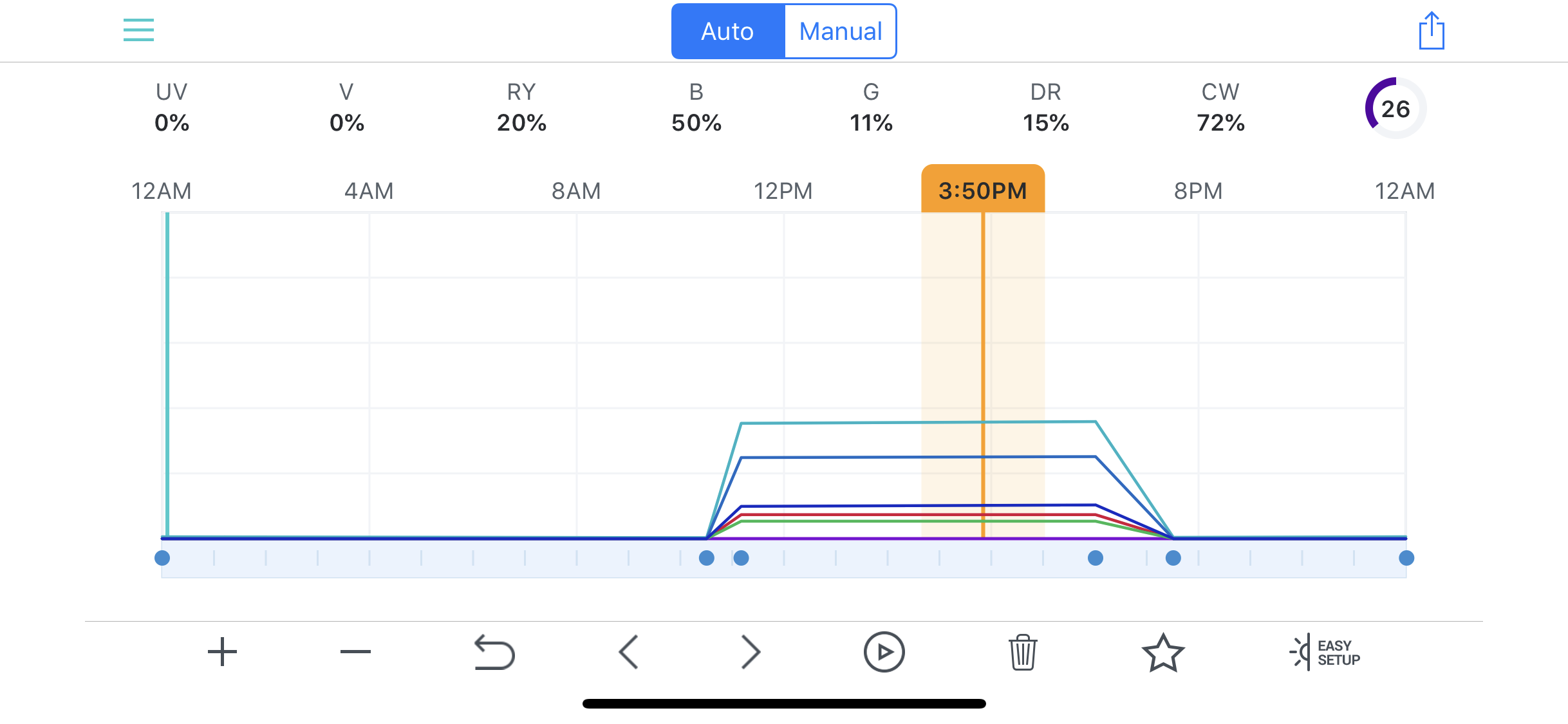Tap the circular 26 intensity gauge
Screen dimensions: 1568x724
pyautogui.click(x=1395, y=108)
